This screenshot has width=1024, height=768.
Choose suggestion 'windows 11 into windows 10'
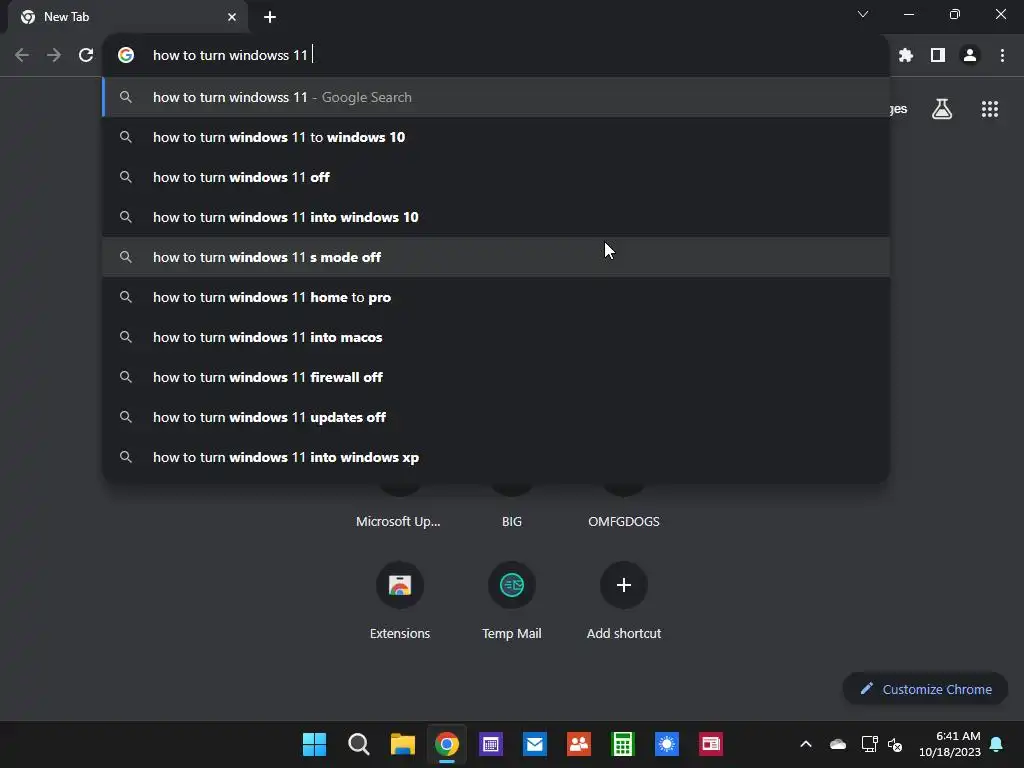pyautogui.click(x=496, y=217)
